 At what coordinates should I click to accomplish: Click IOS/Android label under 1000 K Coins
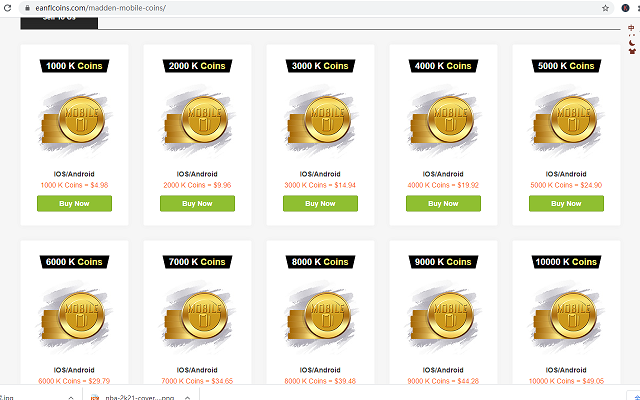(x=74, y=174)
